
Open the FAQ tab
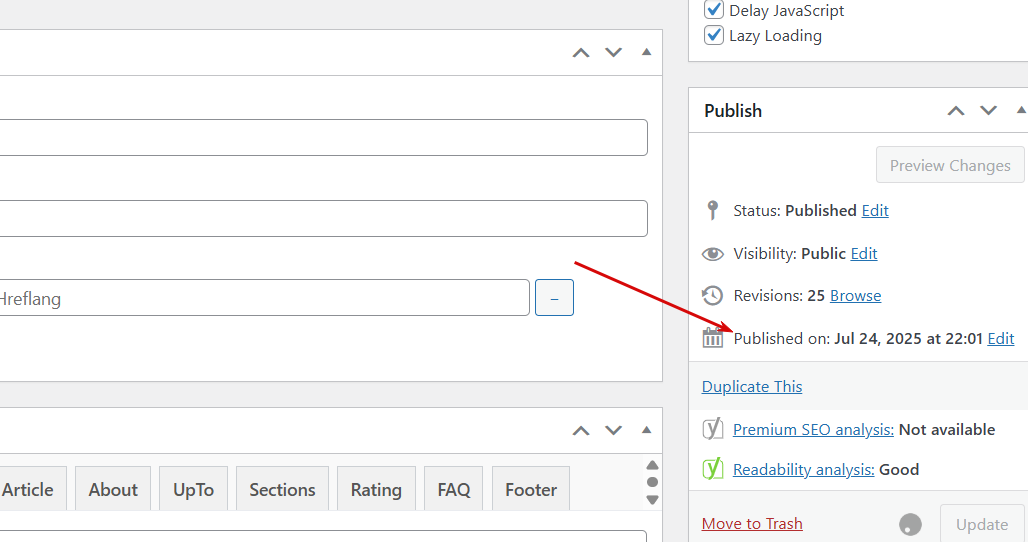[x=454, y=489]
